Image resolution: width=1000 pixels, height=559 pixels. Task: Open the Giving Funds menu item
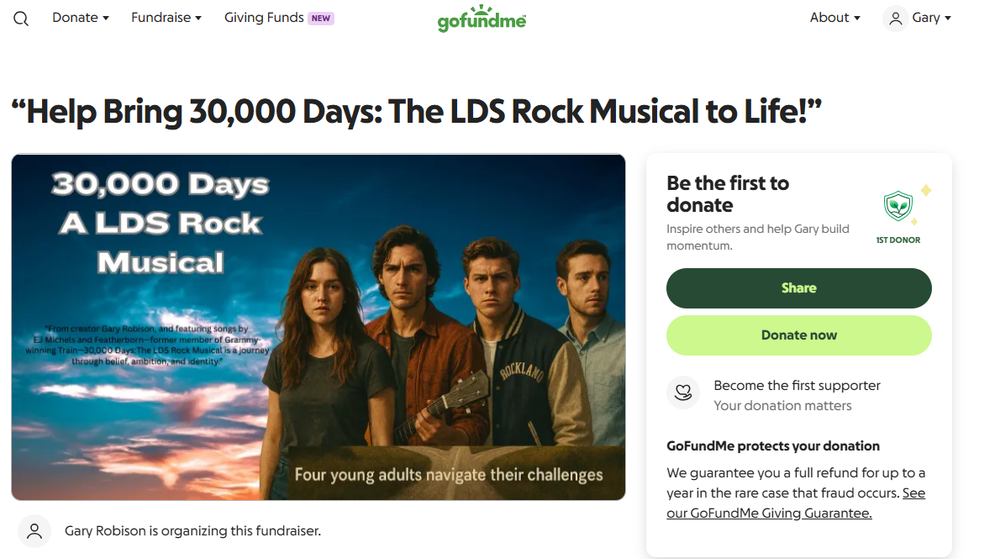(263, 18)
